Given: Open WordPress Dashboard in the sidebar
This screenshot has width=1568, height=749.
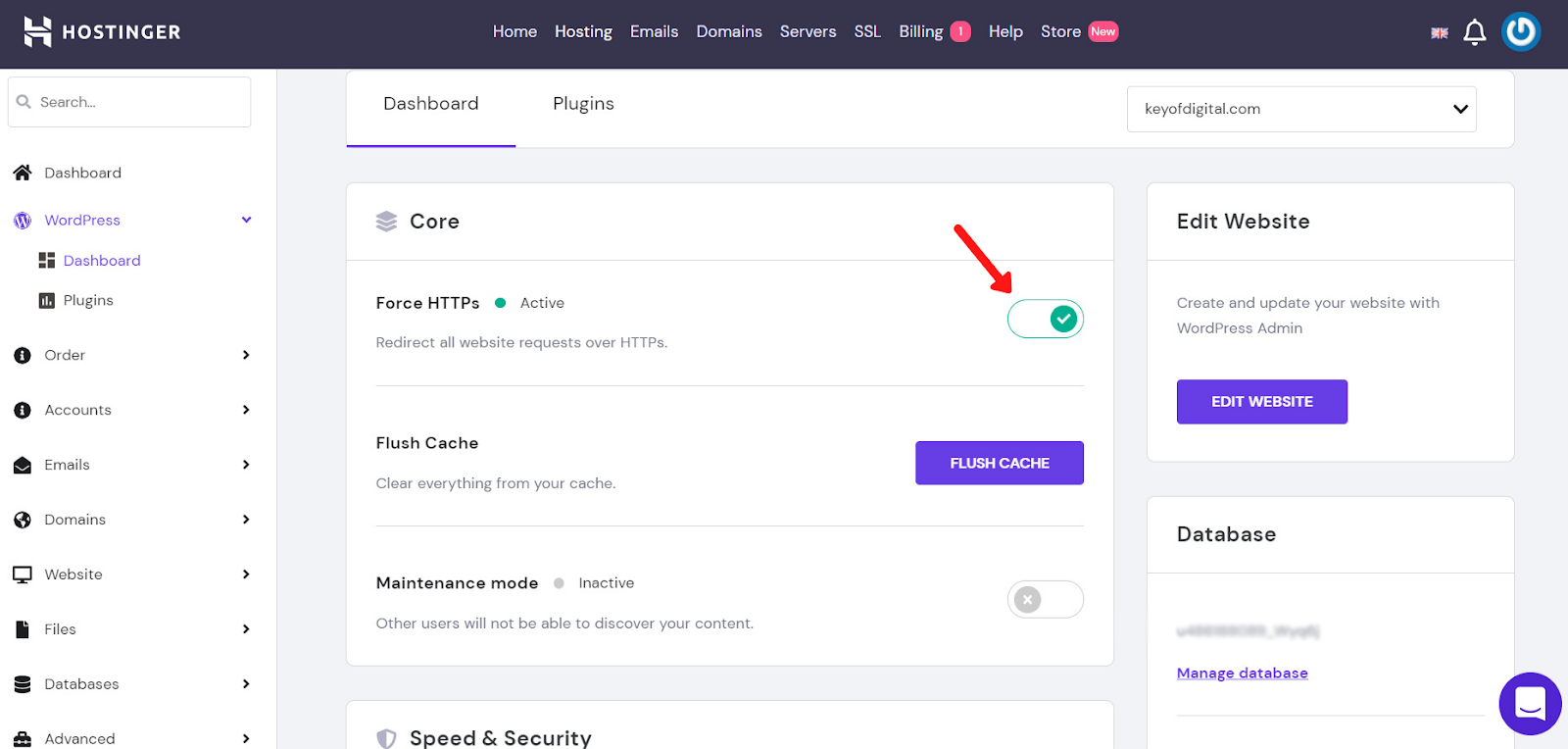Looking at the screenshot, I should pos(102,260).
